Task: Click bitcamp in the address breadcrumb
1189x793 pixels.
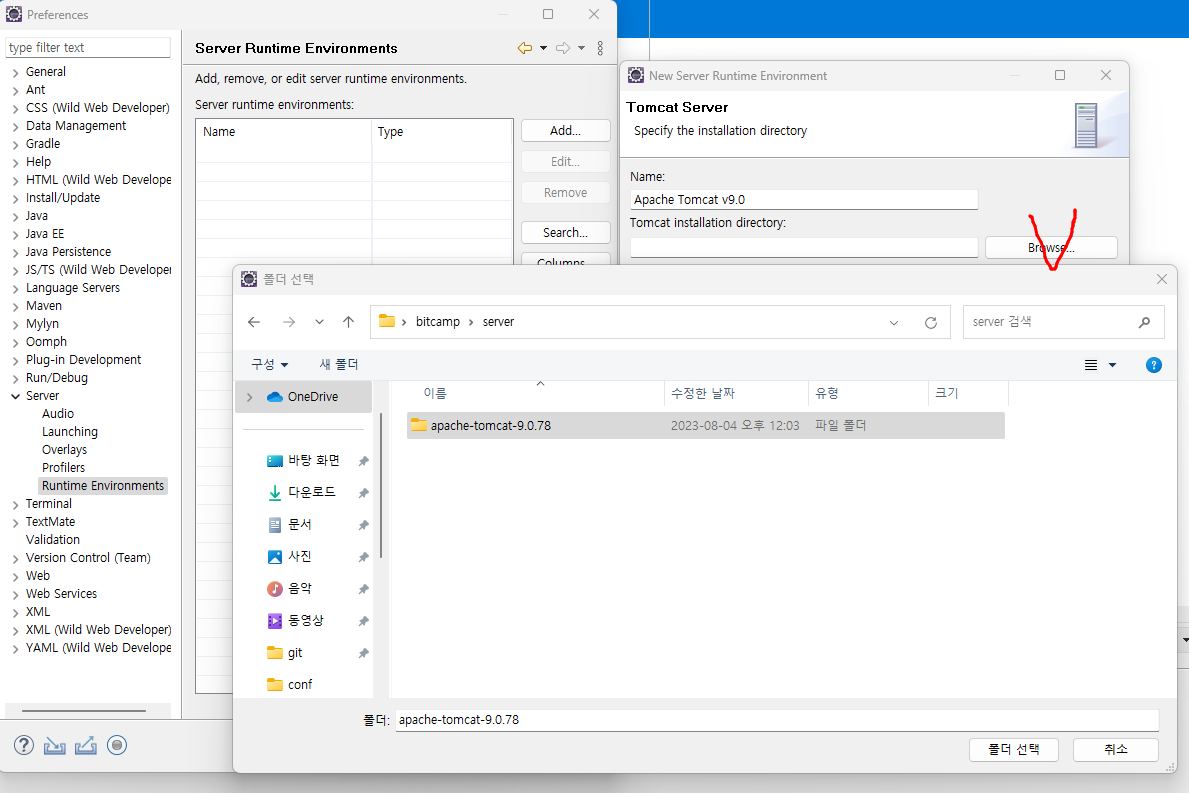Action: click(x=438, y=322)
